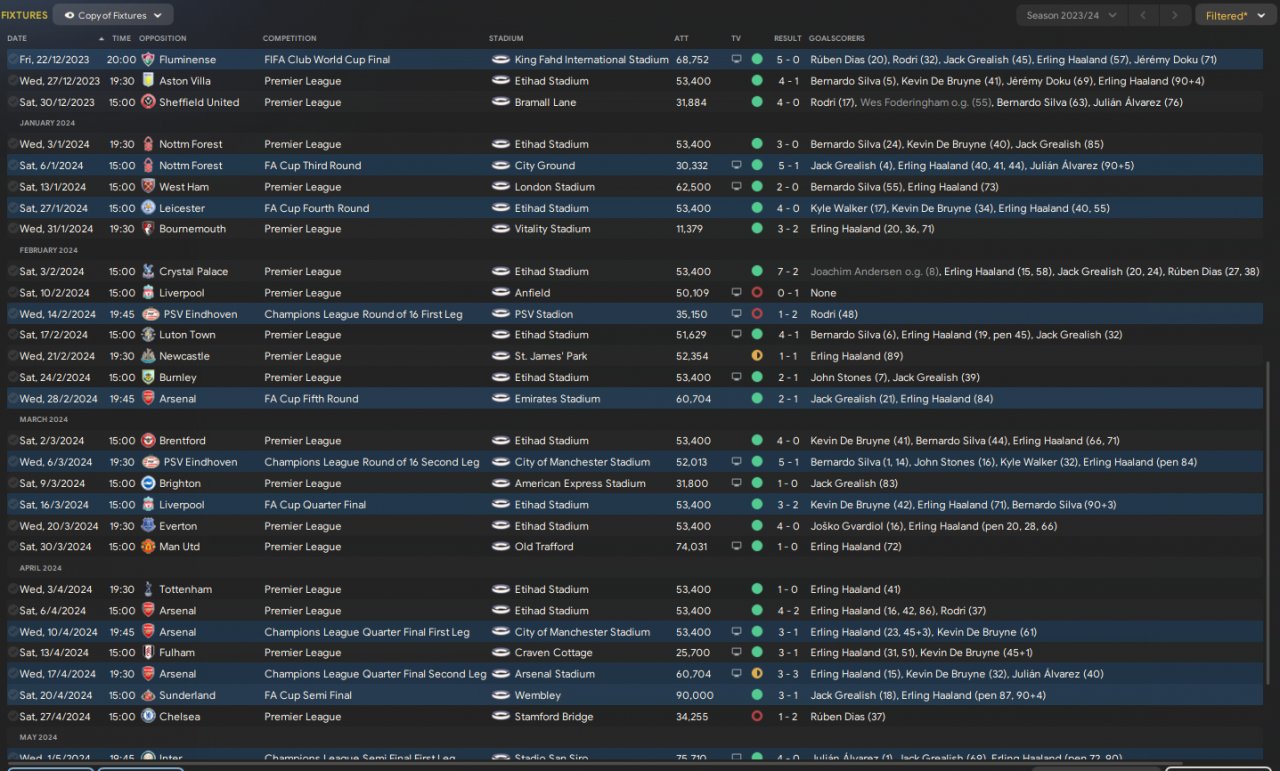Click the Fluminense club badge
The image size is (1280, 771).
148,60
